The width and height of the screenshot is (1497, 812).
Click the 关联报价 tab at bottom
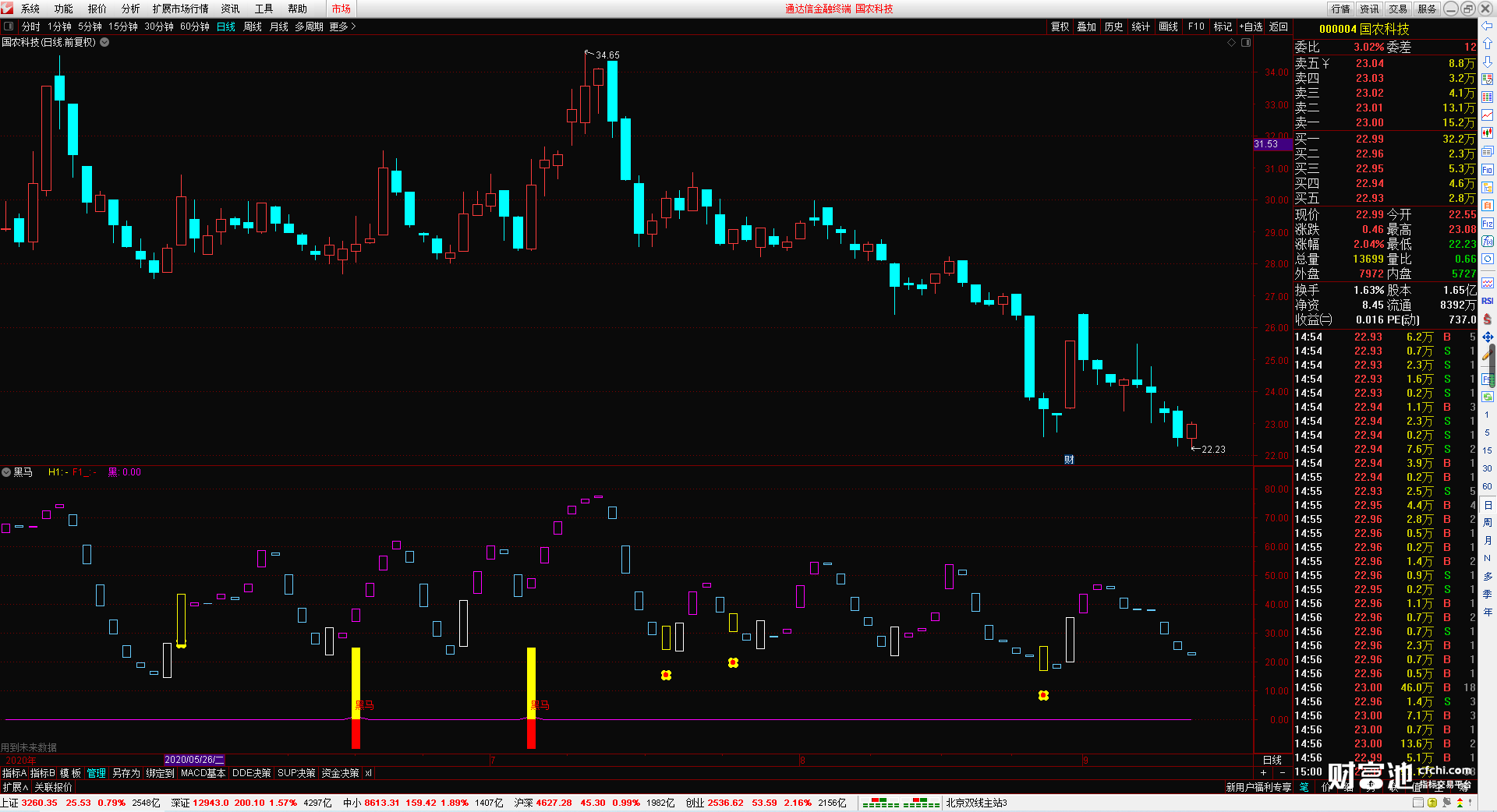pyautogui.click(x=54, y=787)
